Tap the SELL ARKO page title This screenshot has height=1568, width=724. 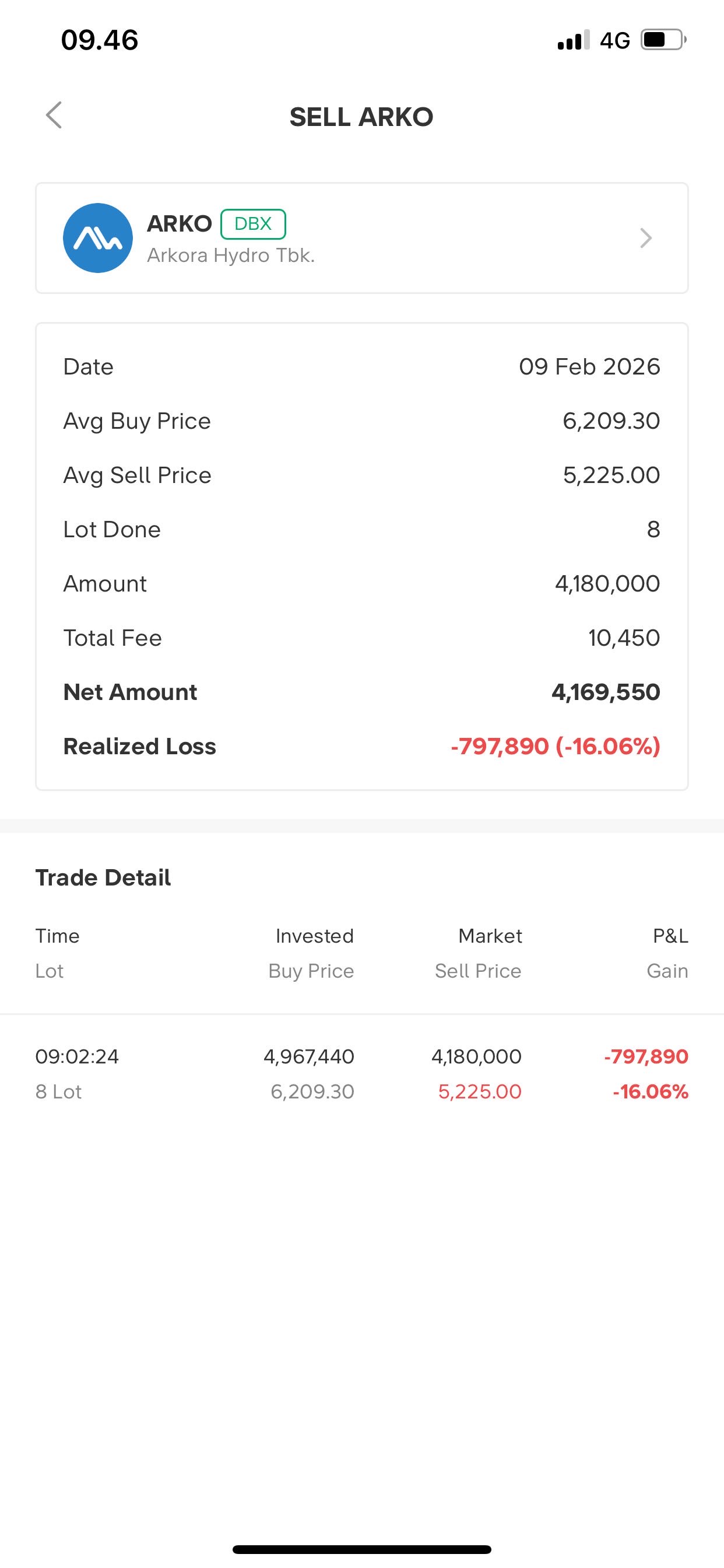click(x=361, y=117)
